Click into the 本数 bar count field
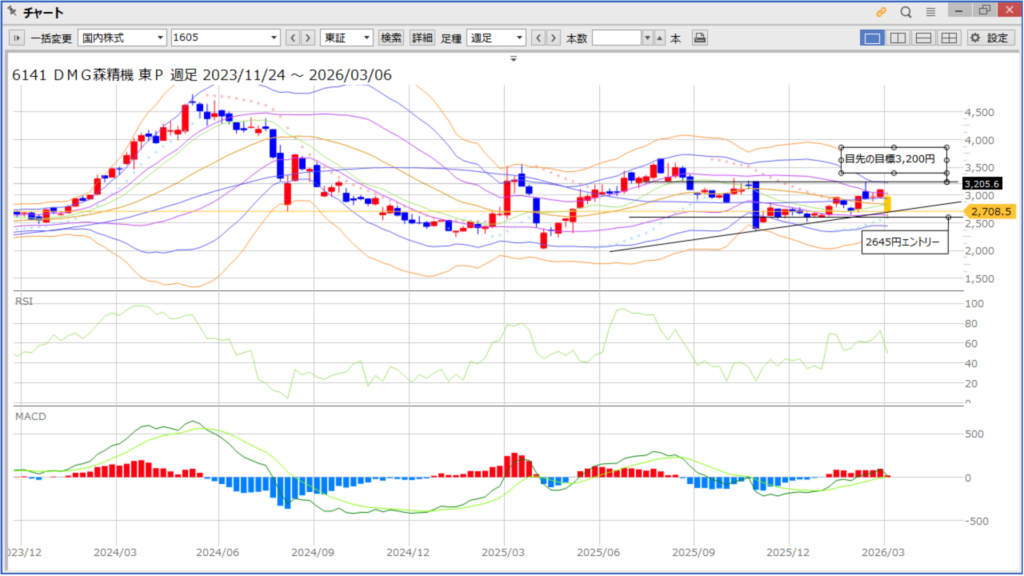 pos(617,38)
